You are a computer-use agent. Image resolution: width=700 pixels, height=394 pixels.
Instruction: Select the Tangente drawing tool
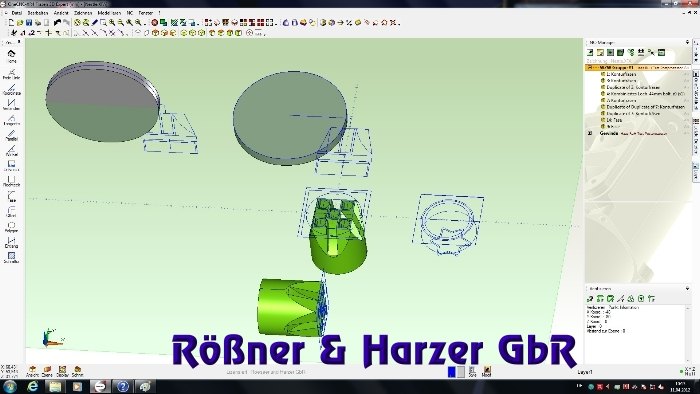point(12,120)
